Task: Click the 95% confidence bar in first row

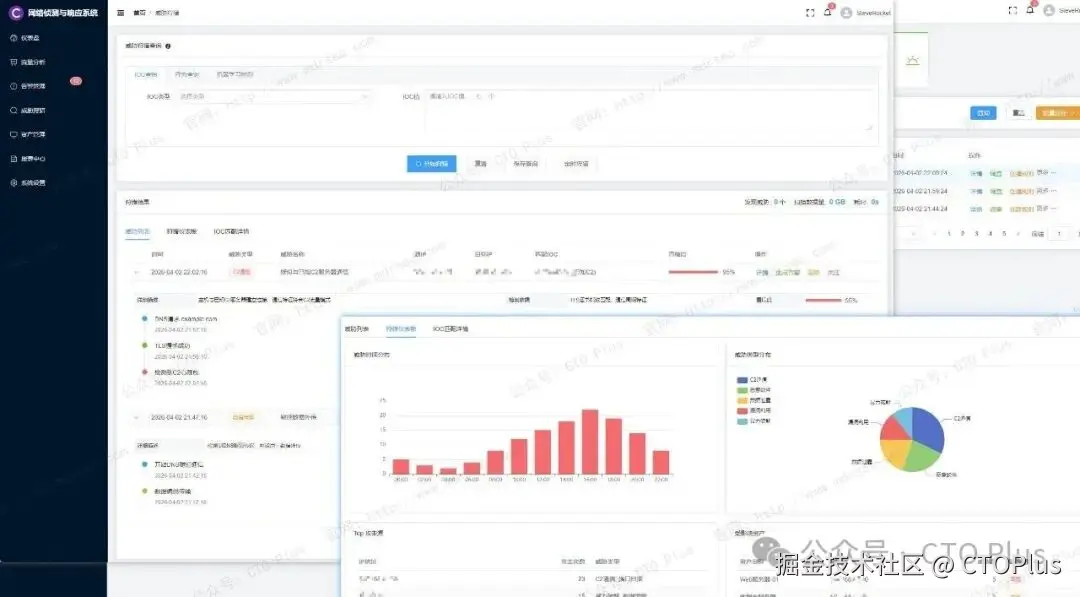Action: coord(693,273)
